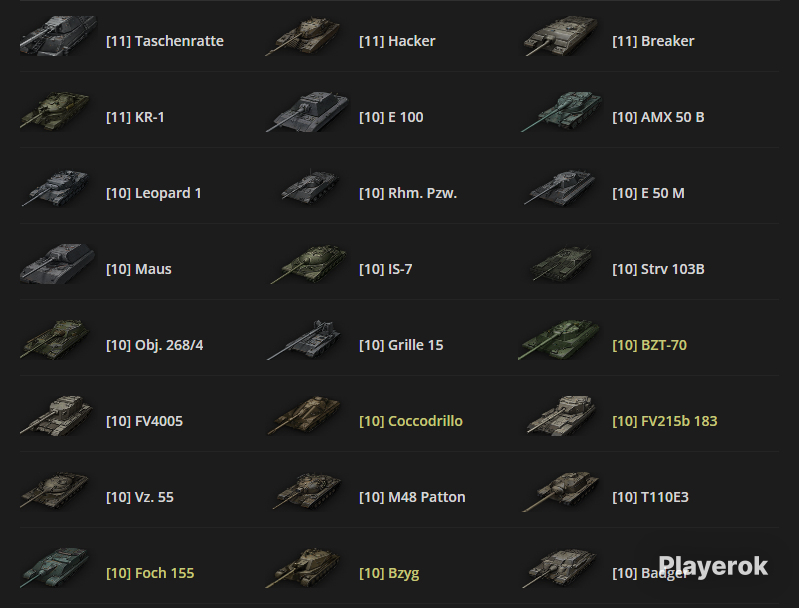
Task: Click the Playerok watermark logo
Action: click(x=713, y=566)
